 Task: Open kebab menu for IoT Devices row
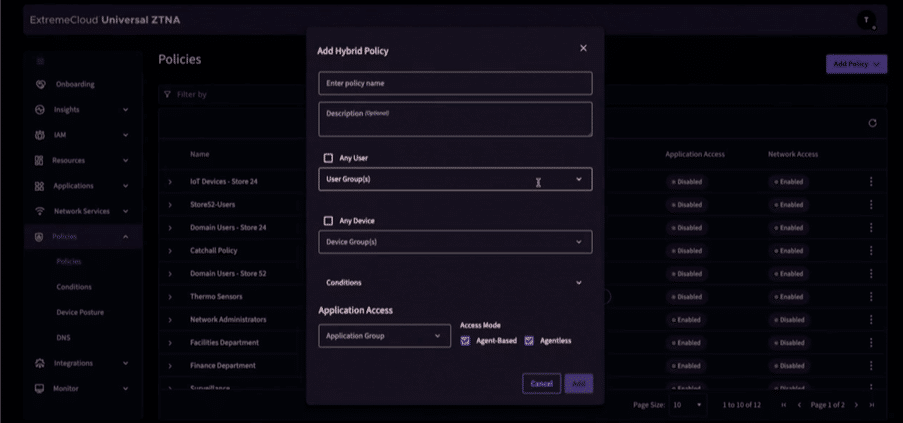point(871,182)
